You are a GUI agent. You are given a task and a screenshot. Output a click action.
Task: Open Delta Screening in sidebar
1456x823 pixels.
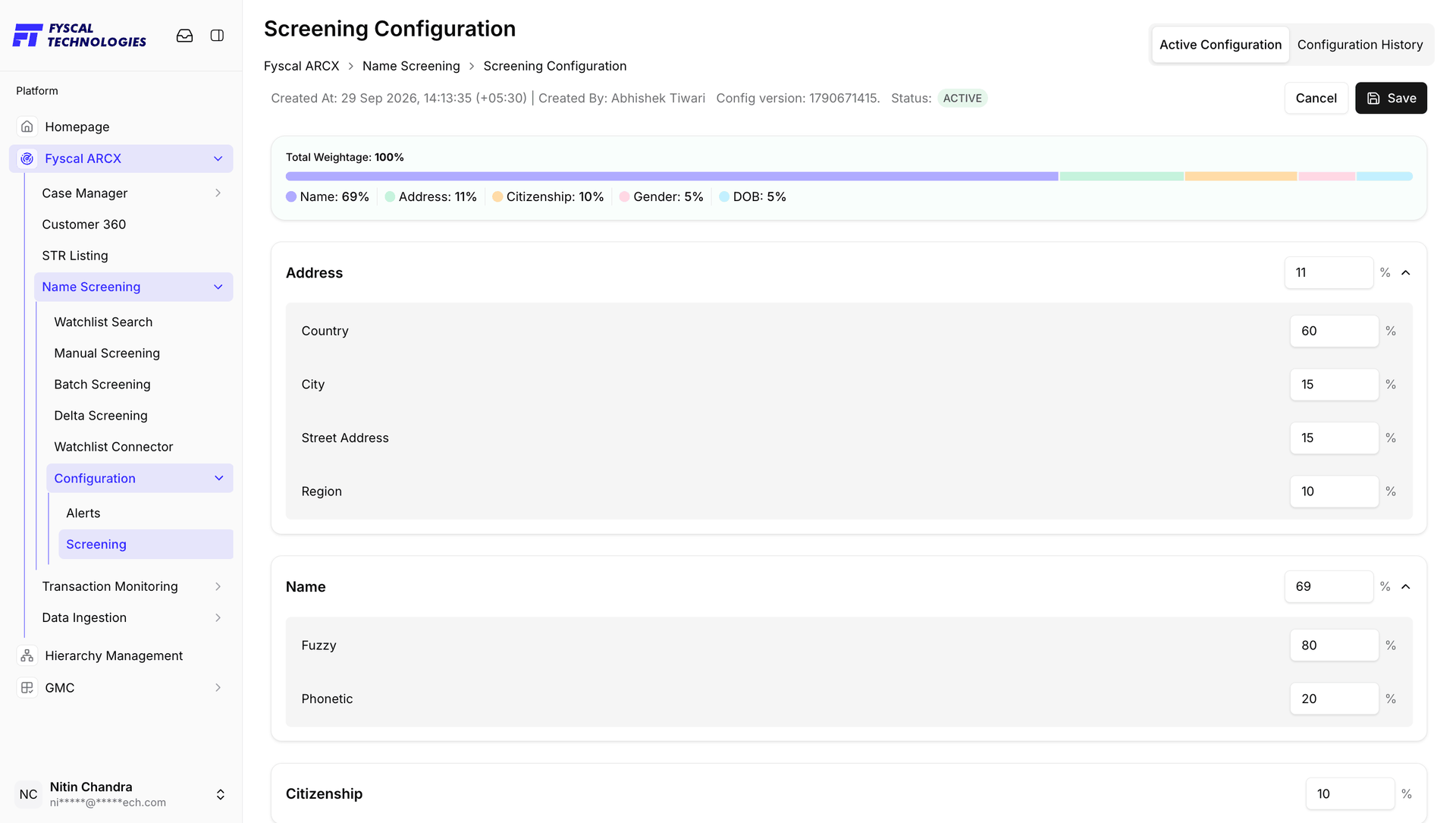coord(101,416)
